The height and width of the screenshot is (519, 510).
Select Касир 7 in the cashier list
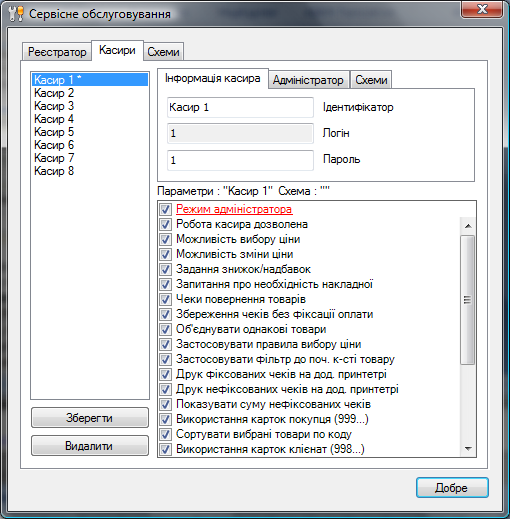click(x=90, y=158)
